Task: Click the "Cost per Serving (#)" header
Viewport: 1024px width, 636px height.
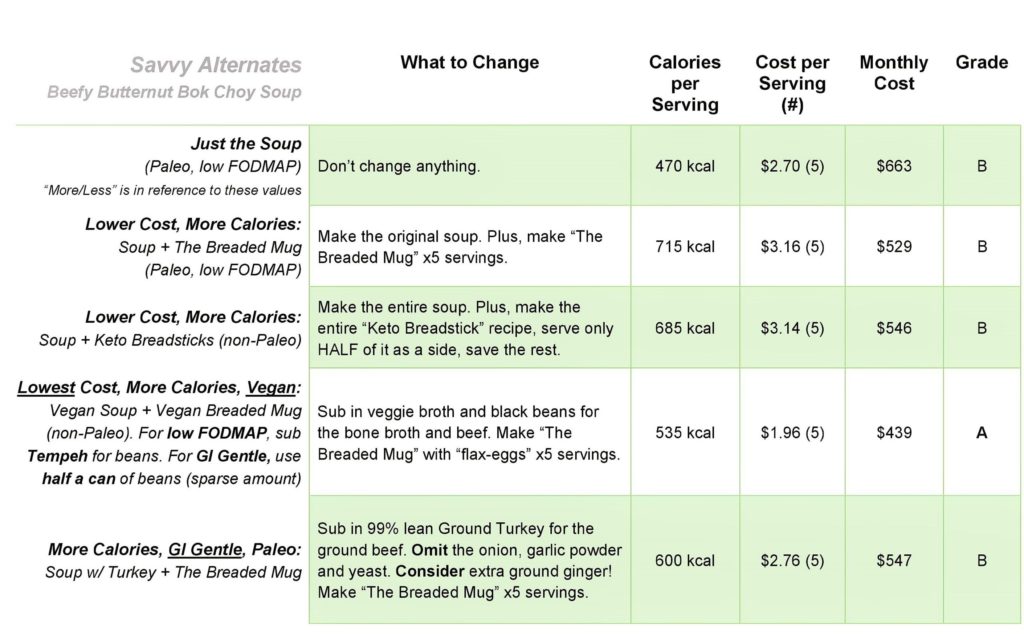Action: click(792, 83)
